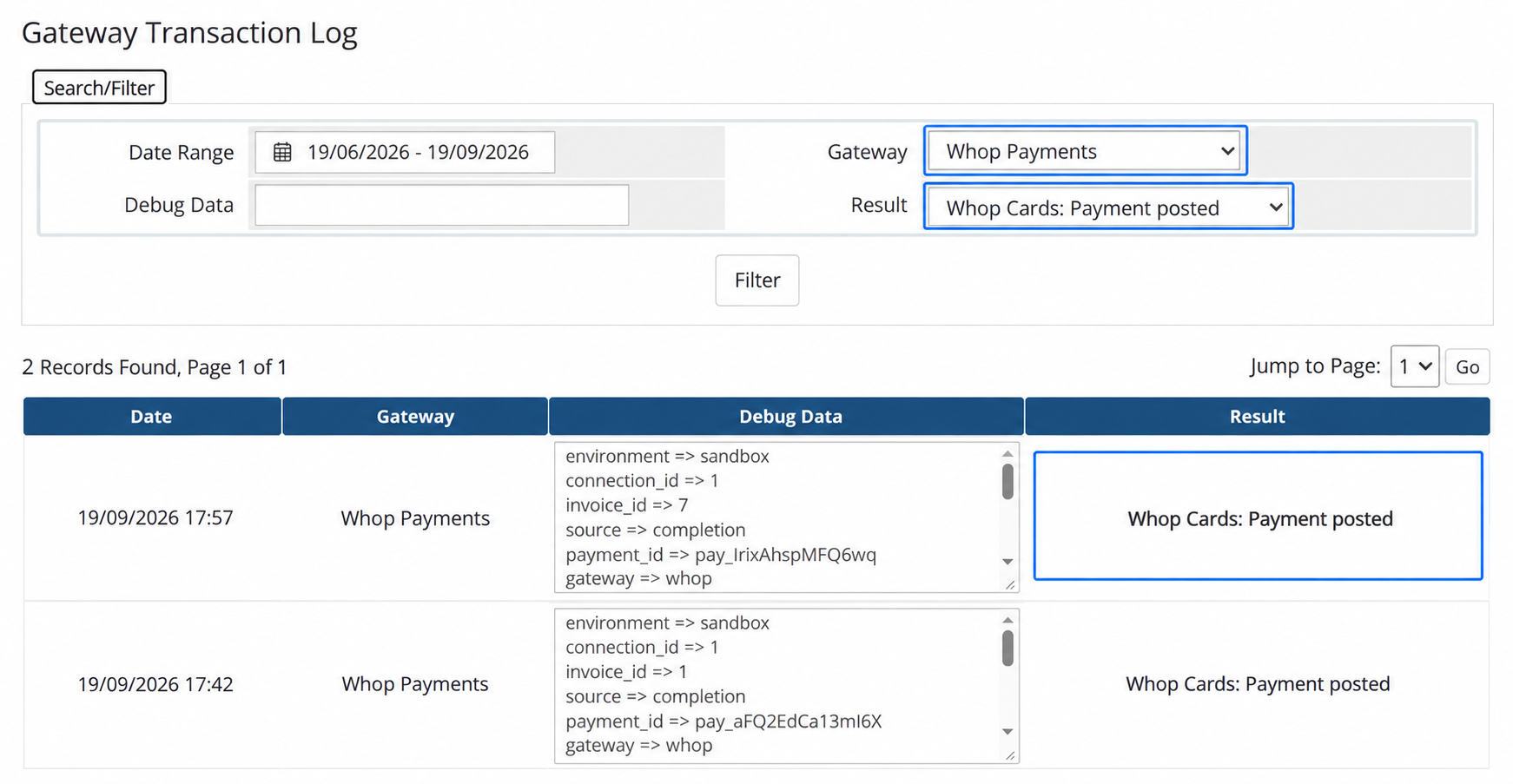Click the debug data box with invoice_id 7
Viewport: 1513px width, 784px height.
coord(786,517)
